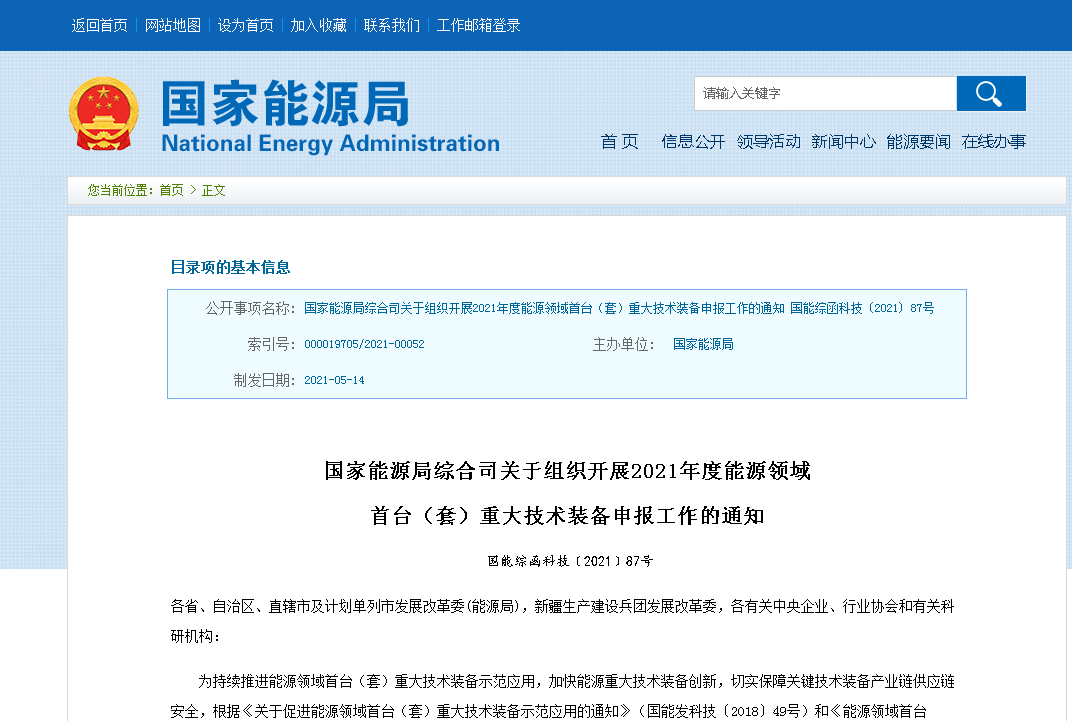Click 设为首页 in the top bar

pos(243,25)
